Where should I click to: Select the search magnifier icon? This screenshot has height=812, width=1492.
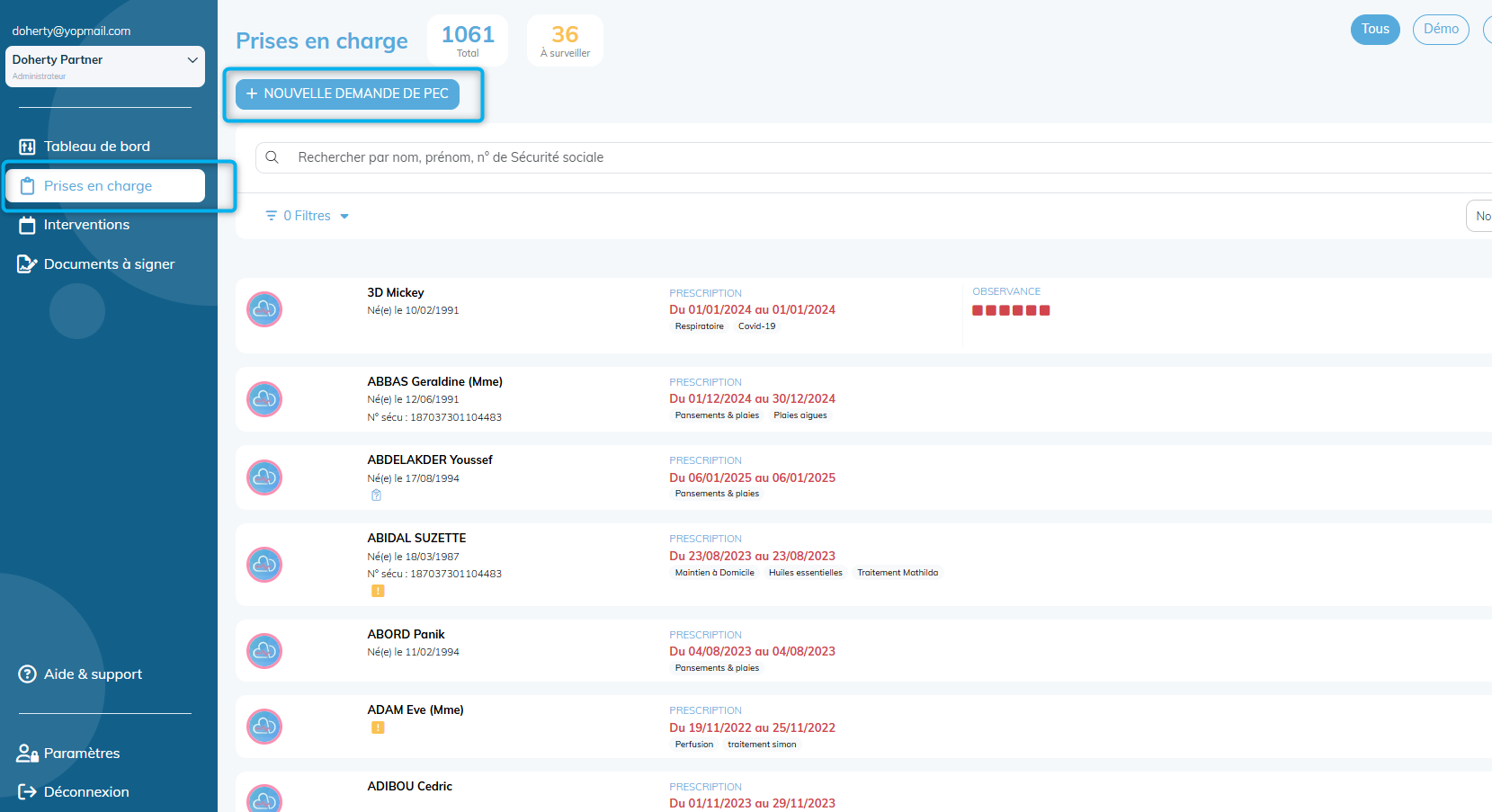[x=272, y=157]
